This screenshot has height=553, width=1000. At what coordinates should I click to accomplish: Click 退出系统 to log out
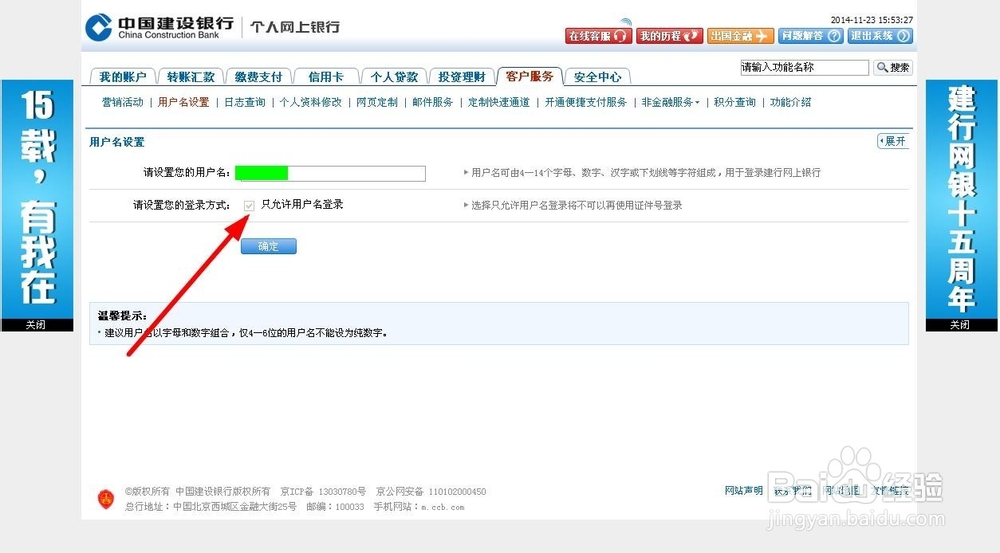click(x=880, y=36)
